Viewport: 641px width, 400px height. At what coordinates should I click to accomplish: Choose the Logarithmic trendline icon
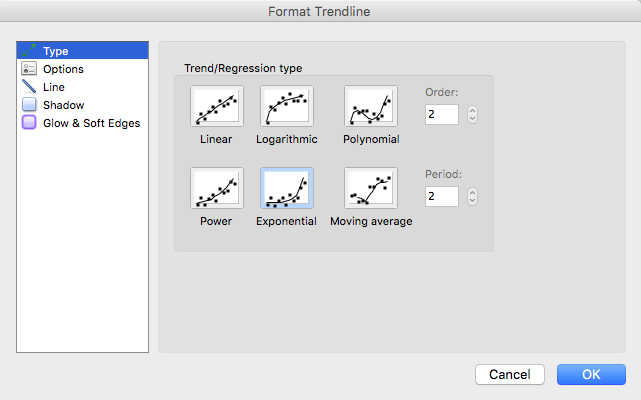coord(287,106)
